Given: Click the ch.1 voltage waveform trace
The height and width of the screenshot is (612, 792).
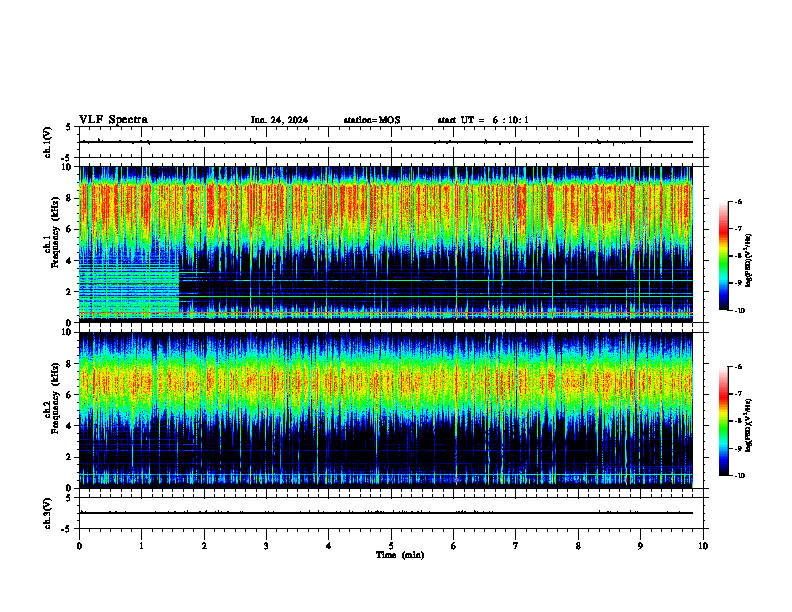Looking at the screenshot, I should [x=386, y=142].
